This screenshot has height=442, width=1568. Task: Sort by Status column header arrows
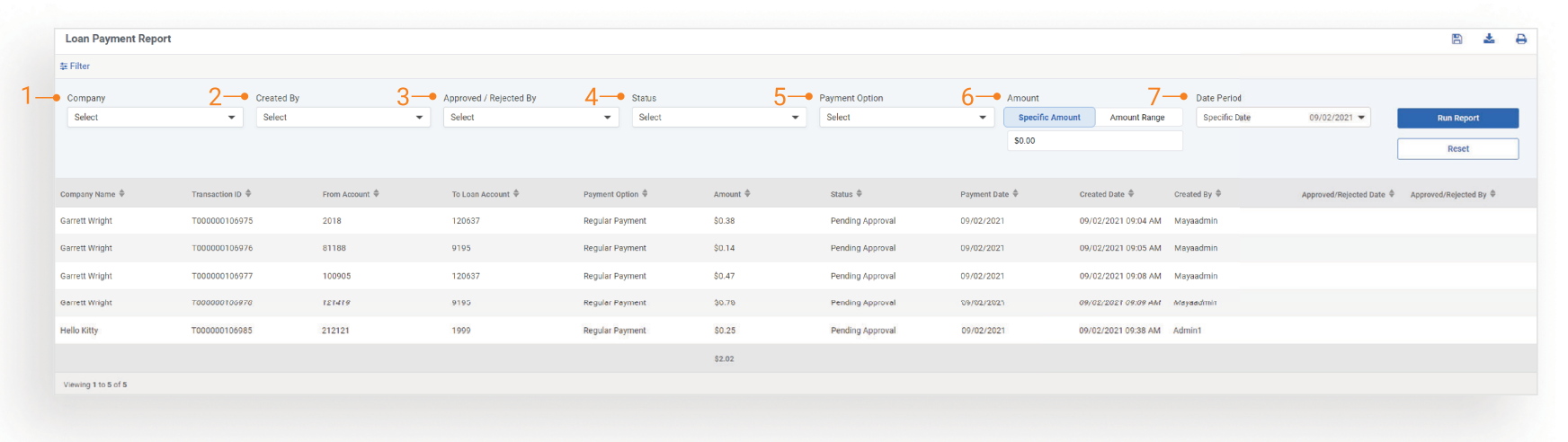coord(860,194)
